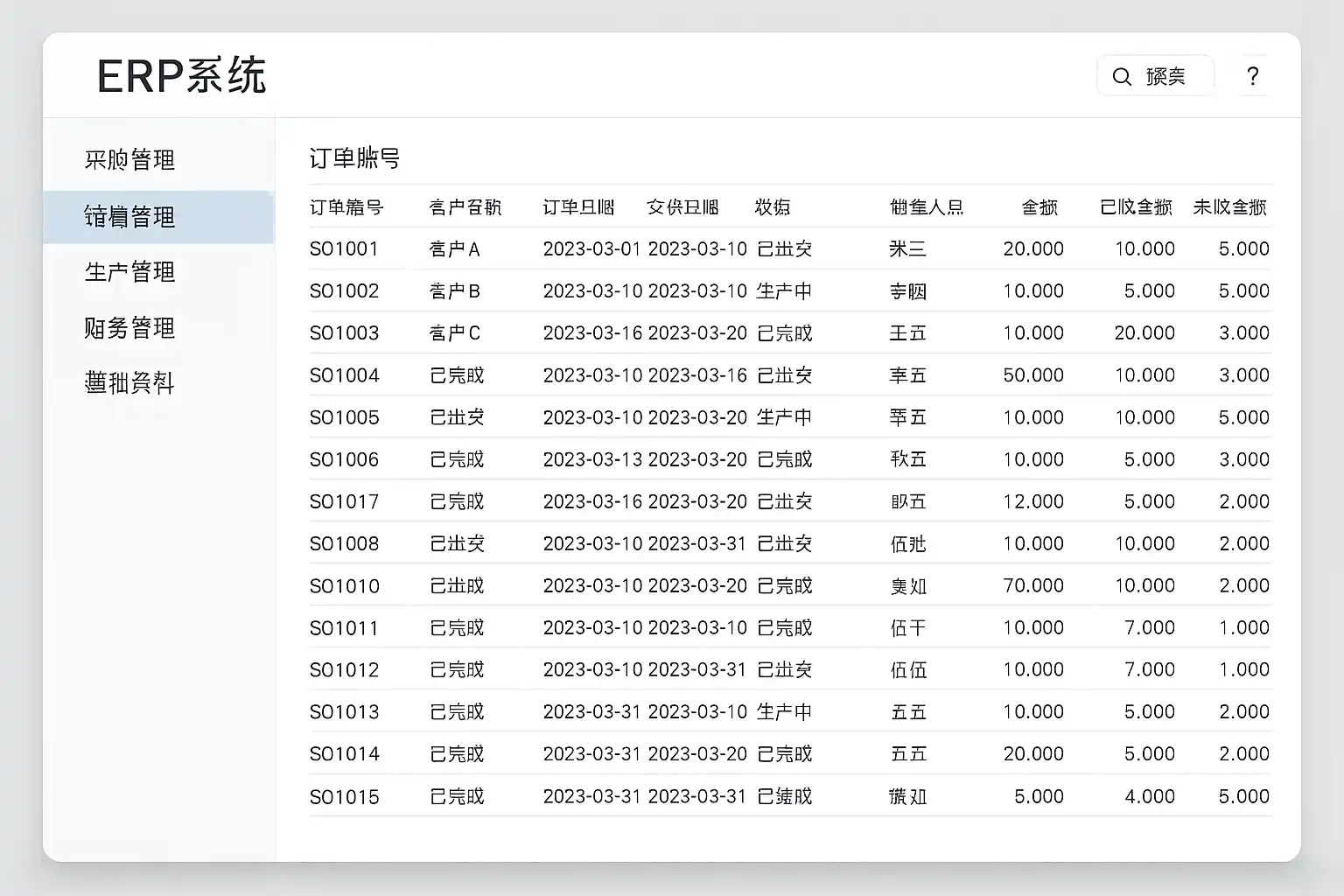The height and width of the screenshot is (896, 1344).
Task: Click the 未收金额 column header
Action: pyautogui.click(x=1232, y=206)
